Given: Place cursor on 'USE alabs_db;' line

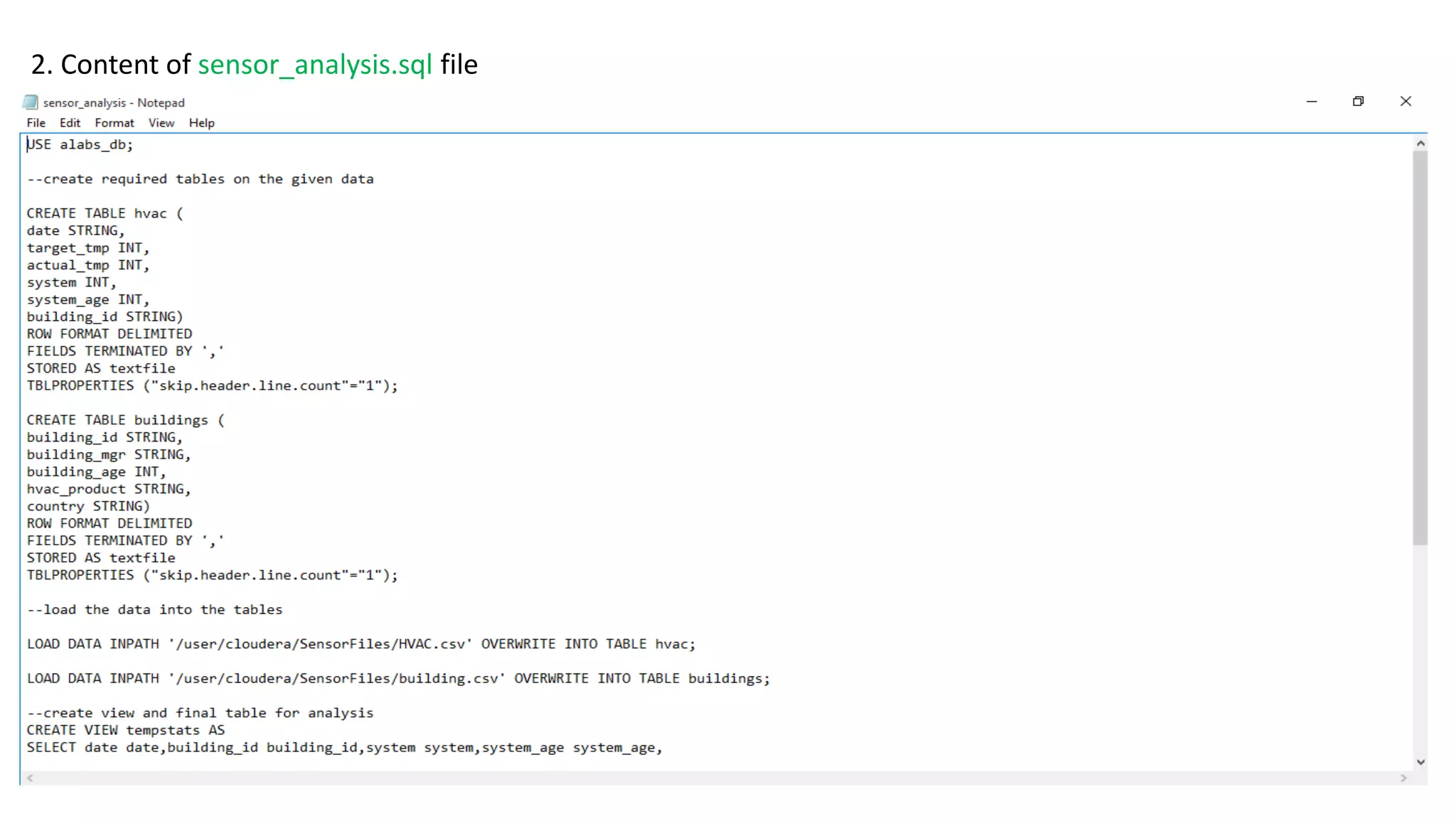Looking at the screenshot, I should pos(80,144).
